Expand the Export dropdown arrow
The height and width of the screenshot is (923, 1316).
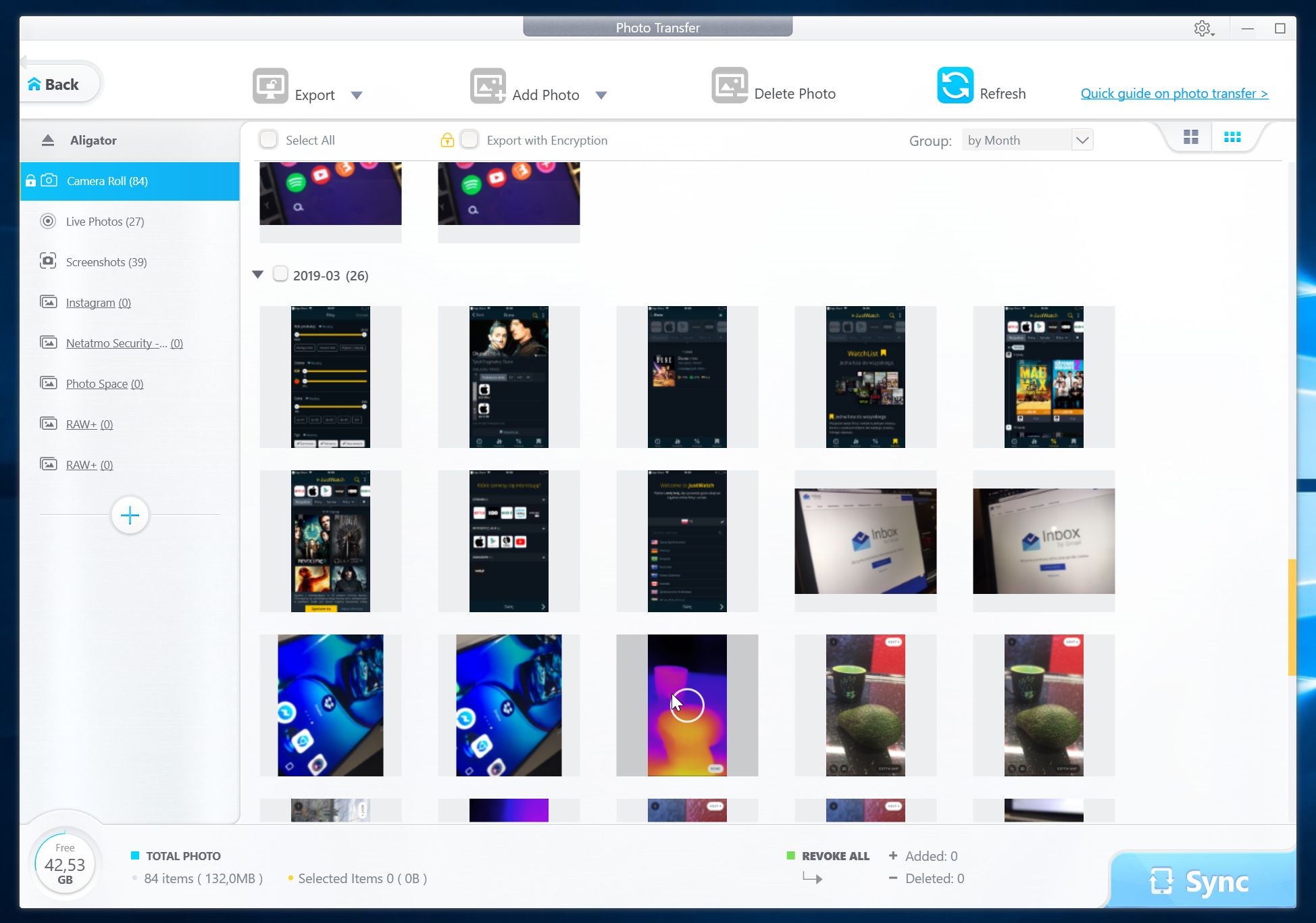[357, 95]
